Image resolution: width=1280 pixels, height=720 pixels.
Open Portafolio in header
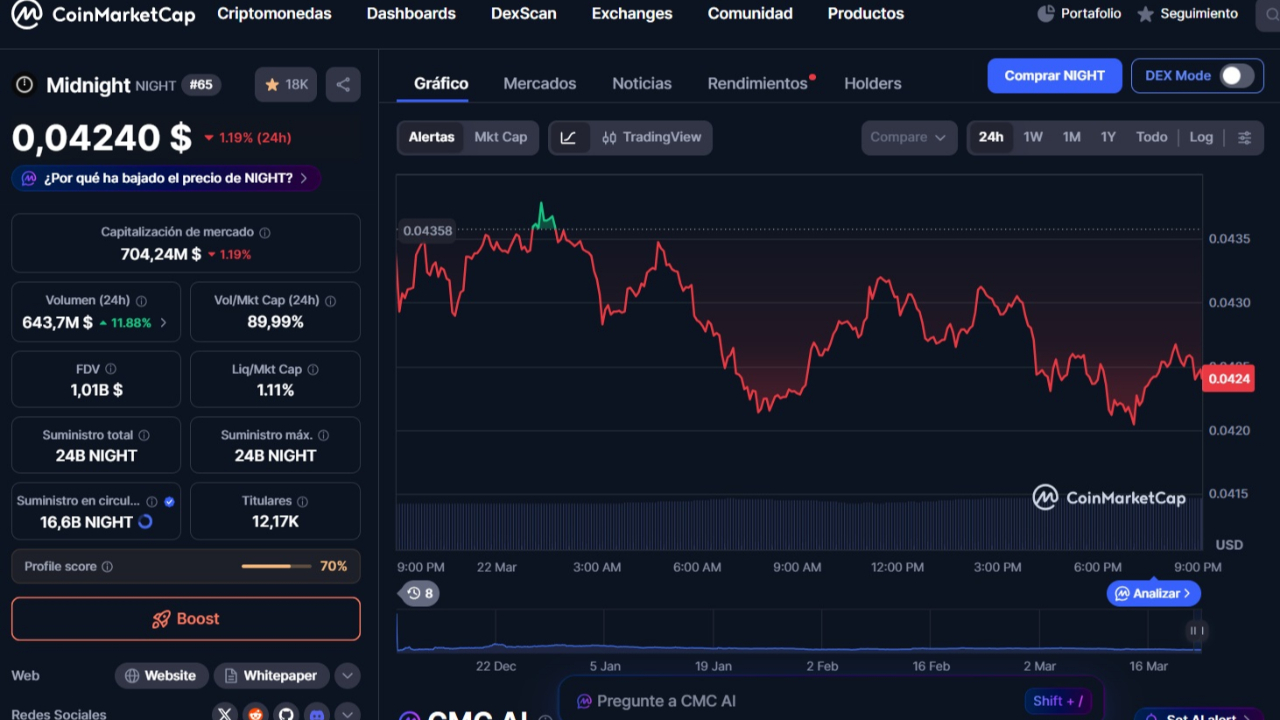(x=1079, y=14)
